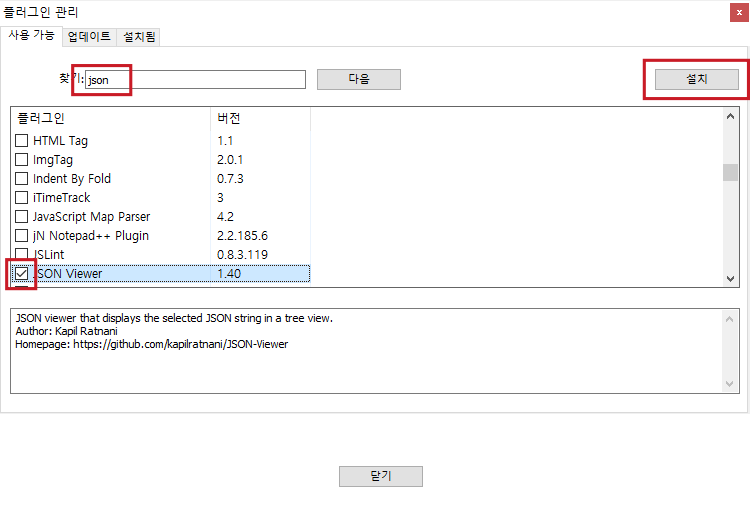The image size is (750, 514).
Task: Check the iTimeTrack plugin box
Action: (22, 197)
